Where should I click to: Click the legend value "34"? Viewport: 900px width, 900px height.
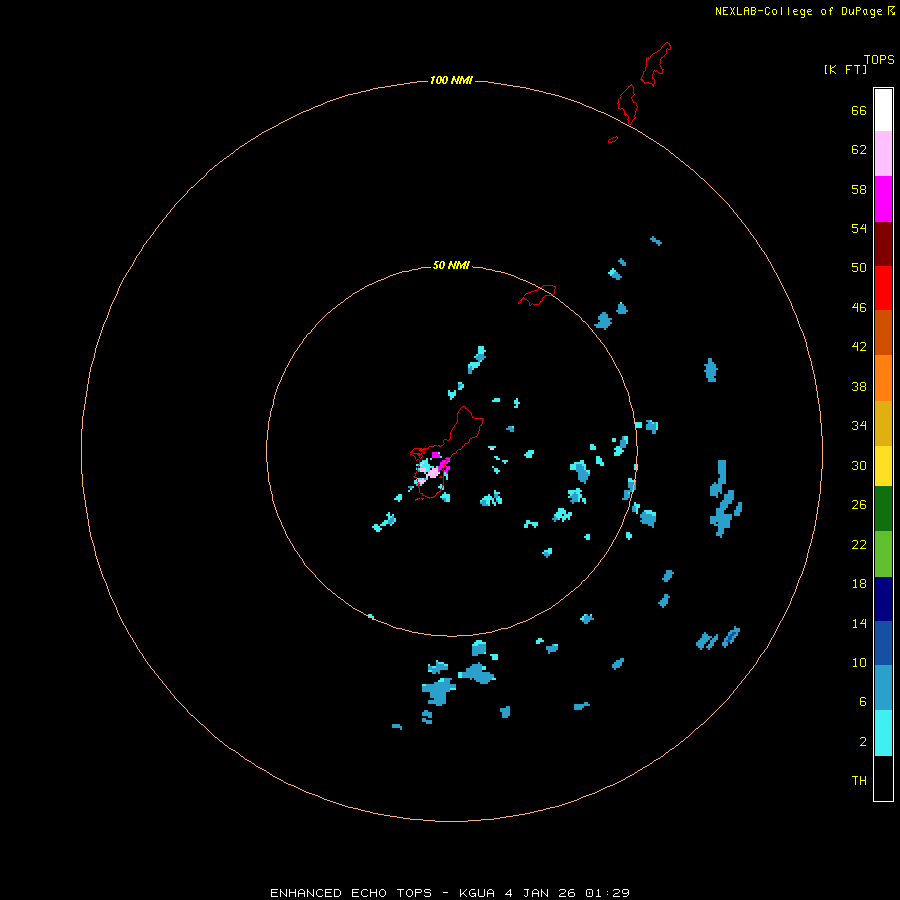tap(859, 426)
